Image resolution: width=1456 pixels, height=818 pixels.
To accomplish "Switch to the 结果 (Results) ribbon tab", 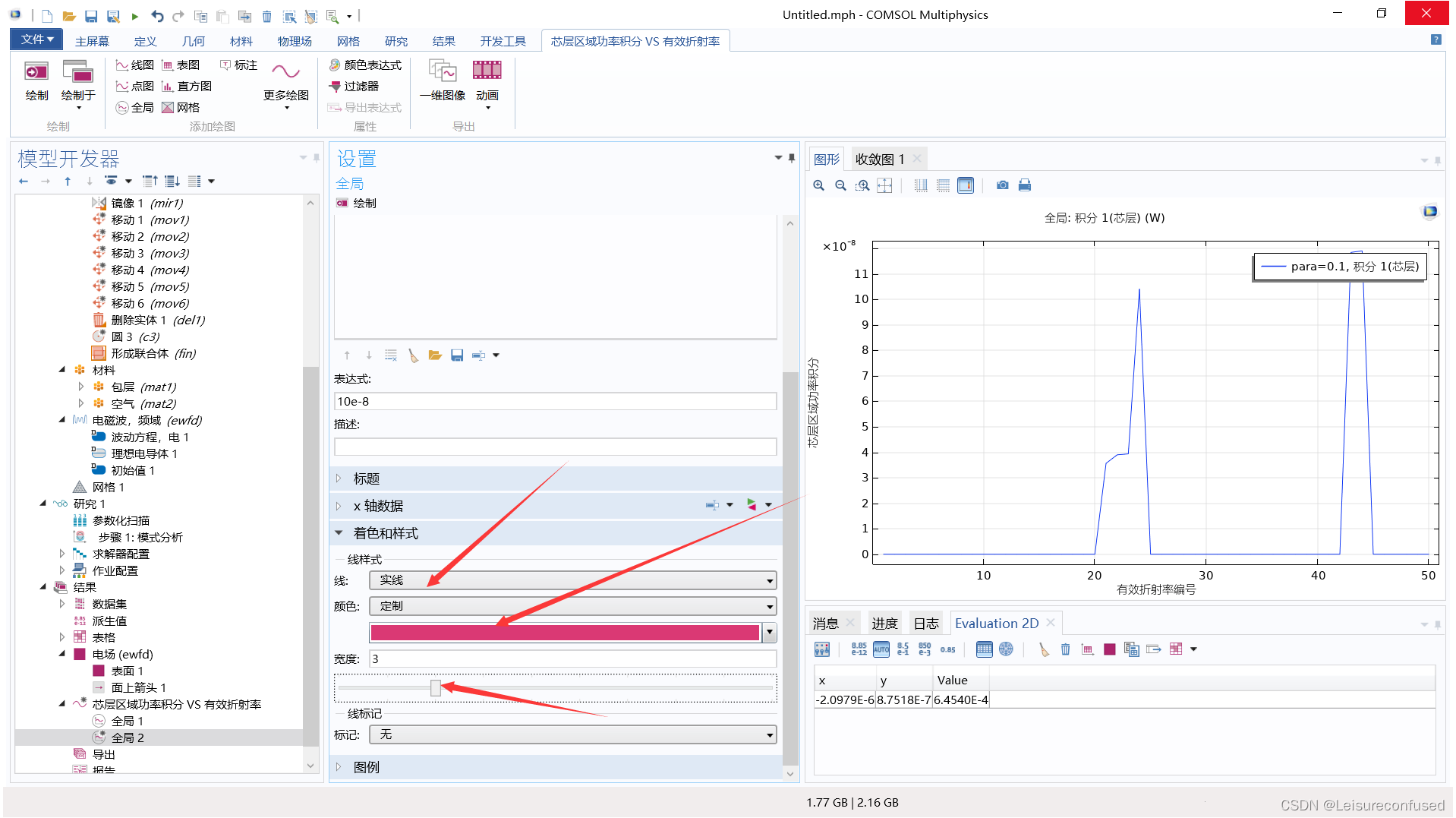I will [444, 41].
